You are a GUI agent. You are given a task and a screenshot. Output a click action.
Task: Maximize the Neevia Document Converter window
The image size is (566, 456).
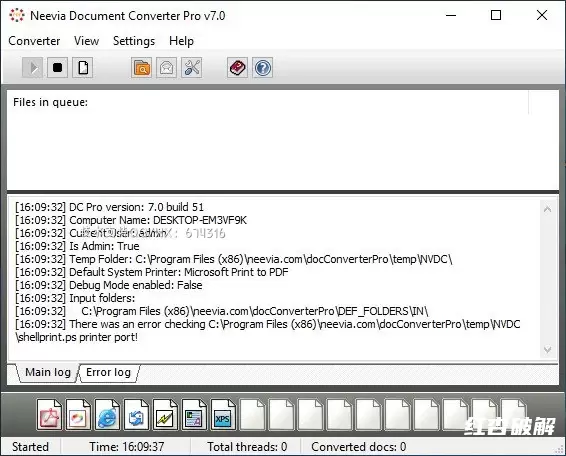click(x=496, y=15)
